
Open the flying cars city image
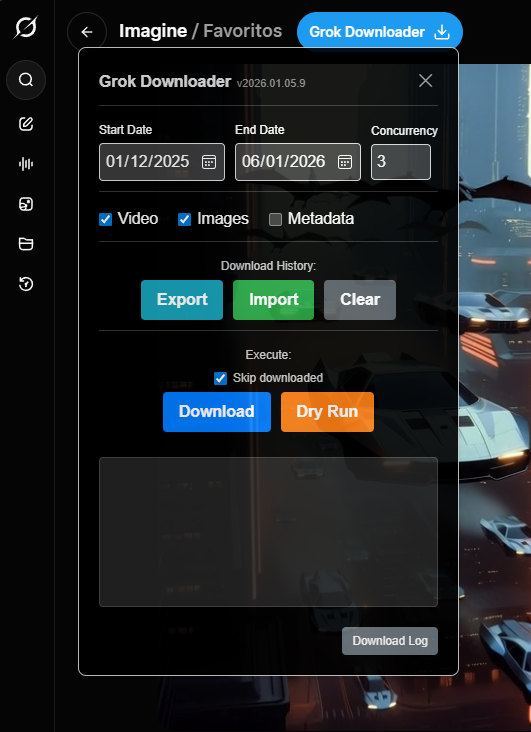coord(495,397)
